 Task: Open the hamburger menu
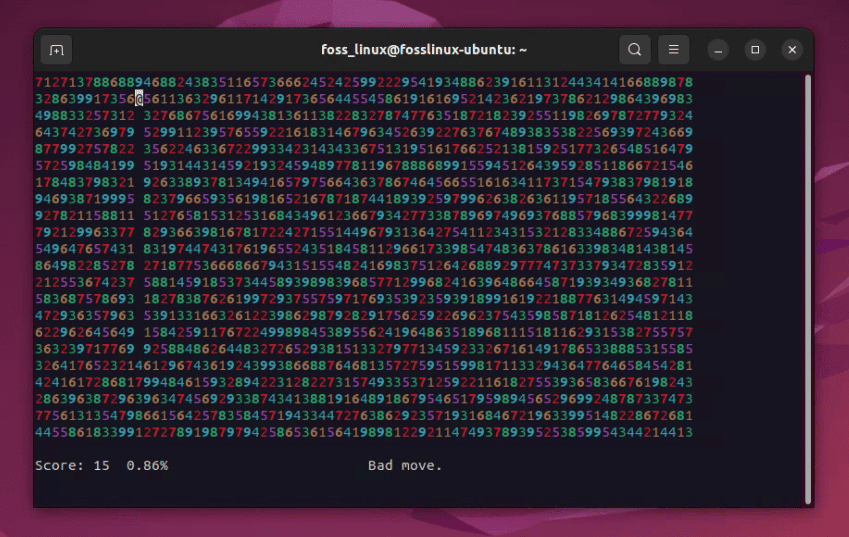(x=674, y=50)
